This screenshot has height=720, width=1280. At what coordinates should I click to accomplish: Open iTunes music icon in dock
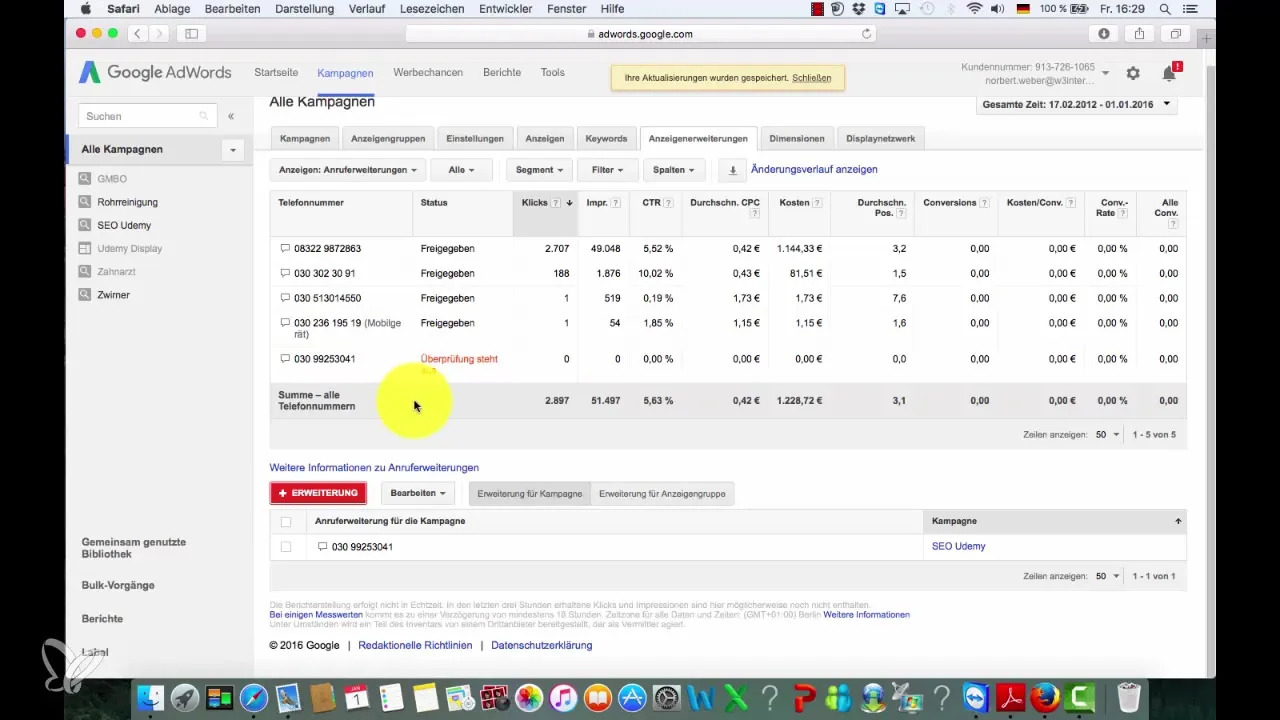coord(565,697)
